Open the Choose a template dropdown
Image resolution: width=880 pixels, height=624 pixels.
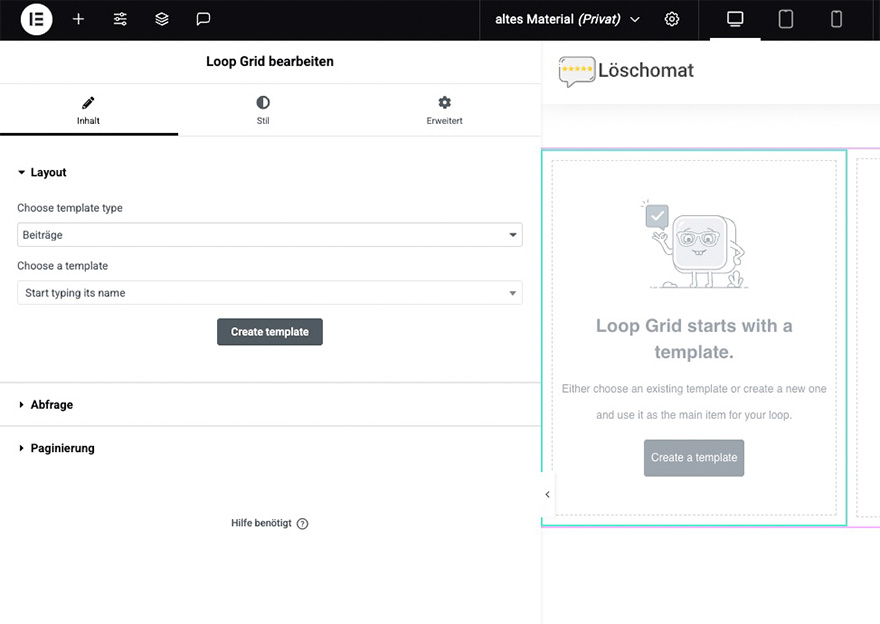(x=269, y=293)
